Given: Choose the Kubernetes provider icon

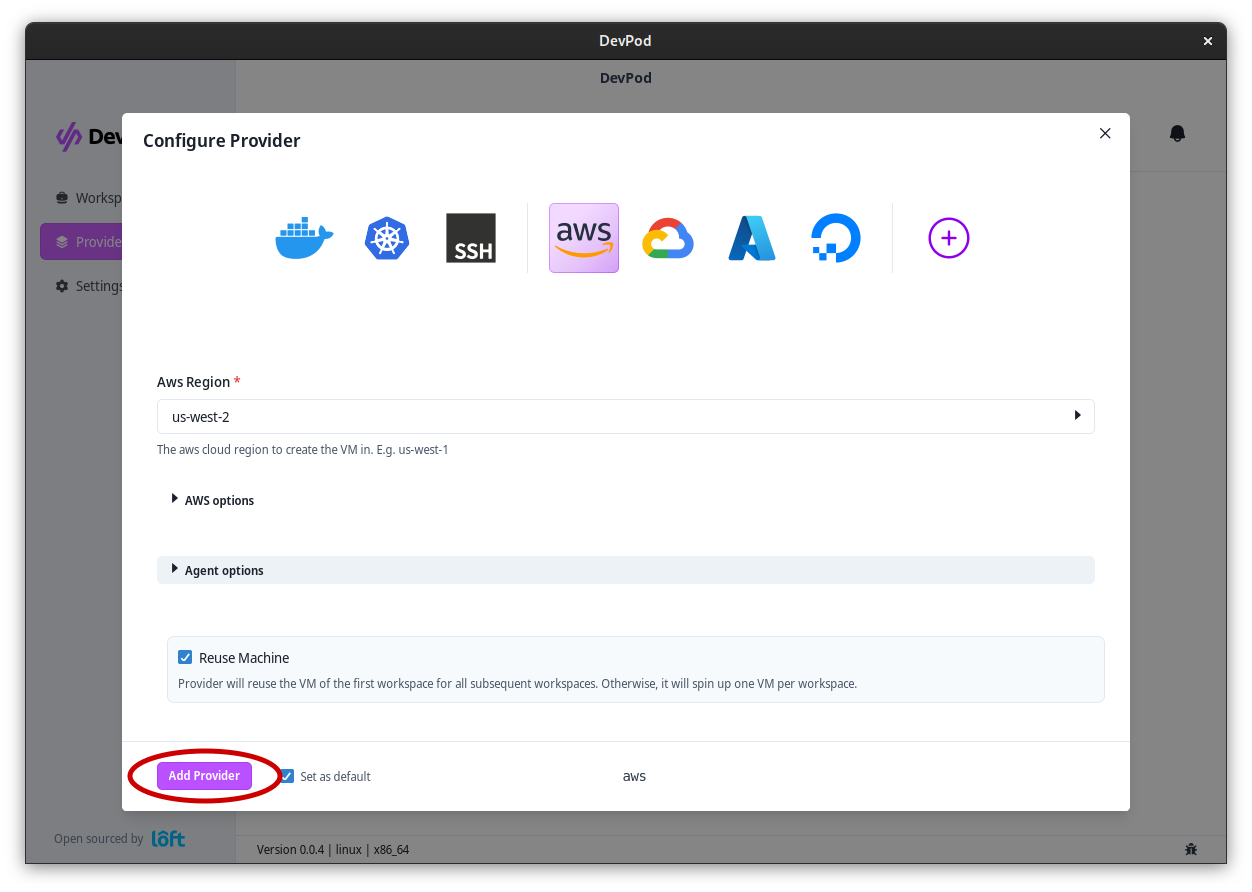Looking at the screenshot, I should [x=387, y=238].
